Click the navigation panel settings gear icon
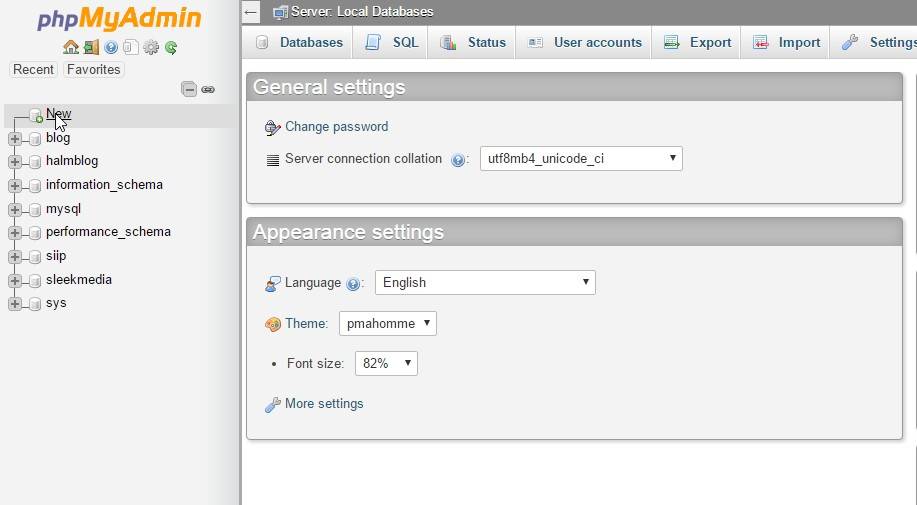 151,47
